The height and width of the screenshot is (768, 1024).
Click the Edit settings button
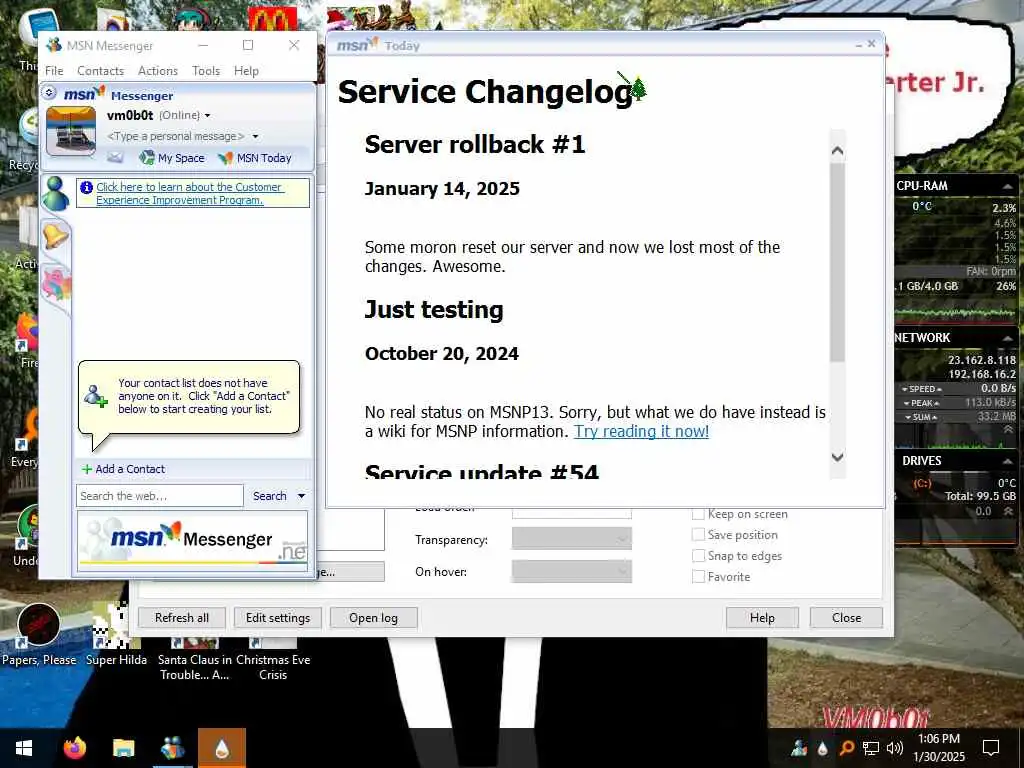[278, 618]
